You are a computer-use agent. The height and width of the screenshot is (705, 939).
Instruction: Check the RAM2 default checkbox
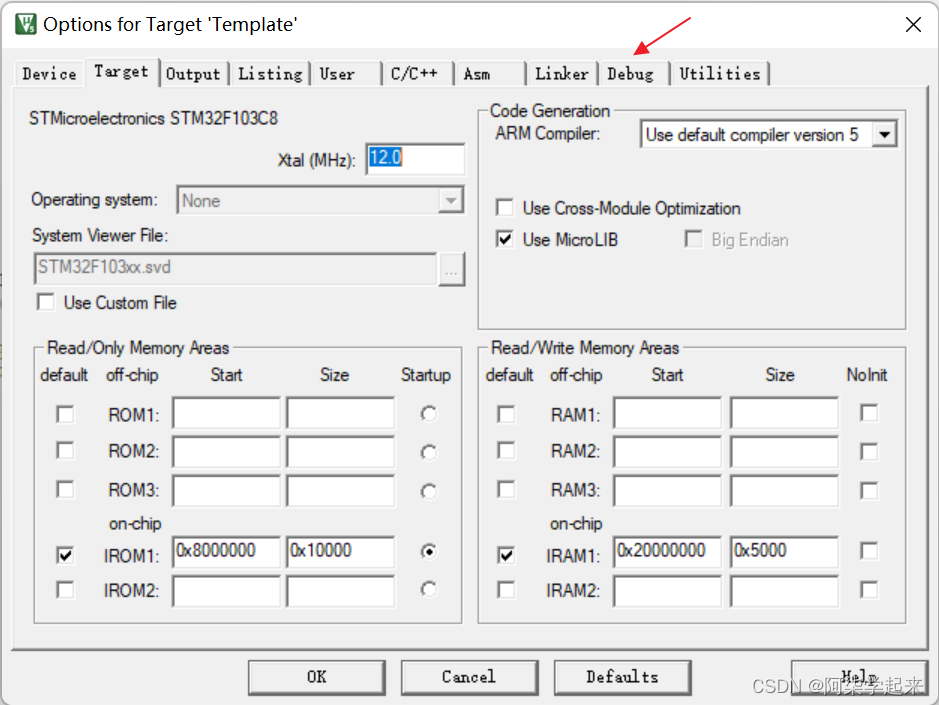tap(506, 450)
